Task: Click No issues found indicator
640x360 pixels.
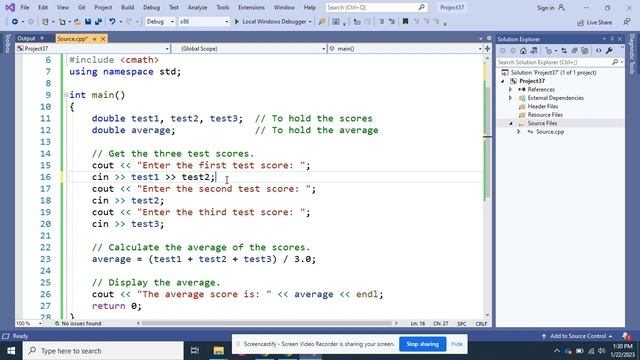Action: (x=78, y=323)
